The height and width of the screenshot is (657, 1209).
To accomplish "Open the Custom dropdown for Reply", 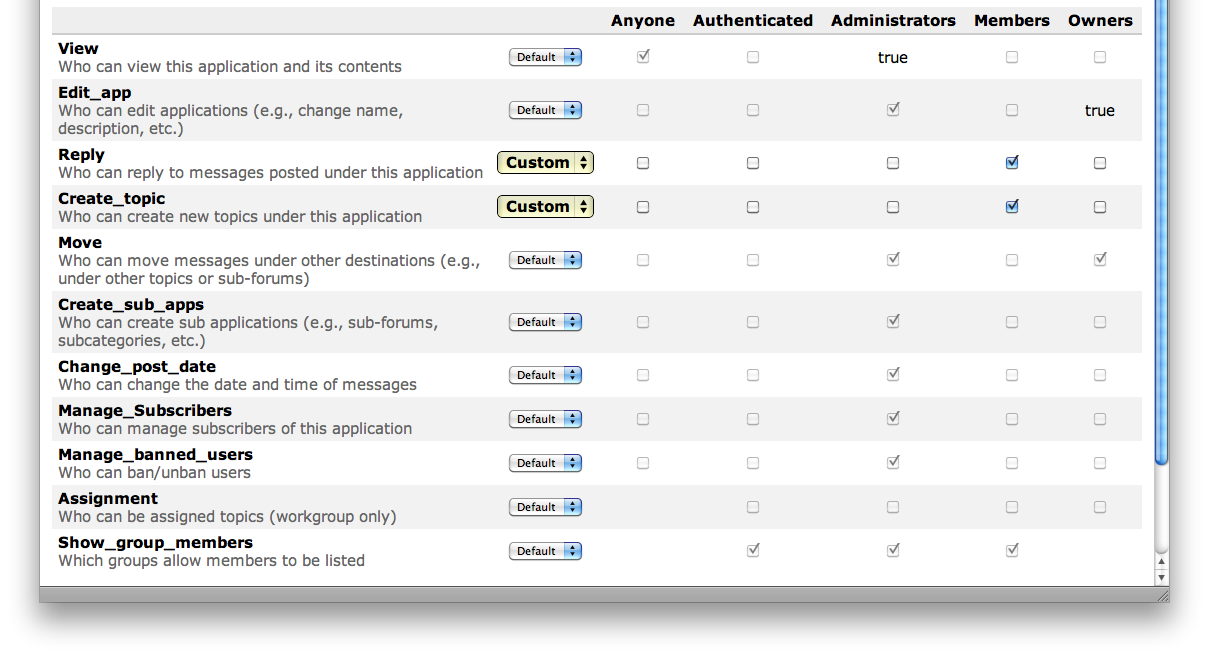I will pyautogui.click(x=545, y=163).
